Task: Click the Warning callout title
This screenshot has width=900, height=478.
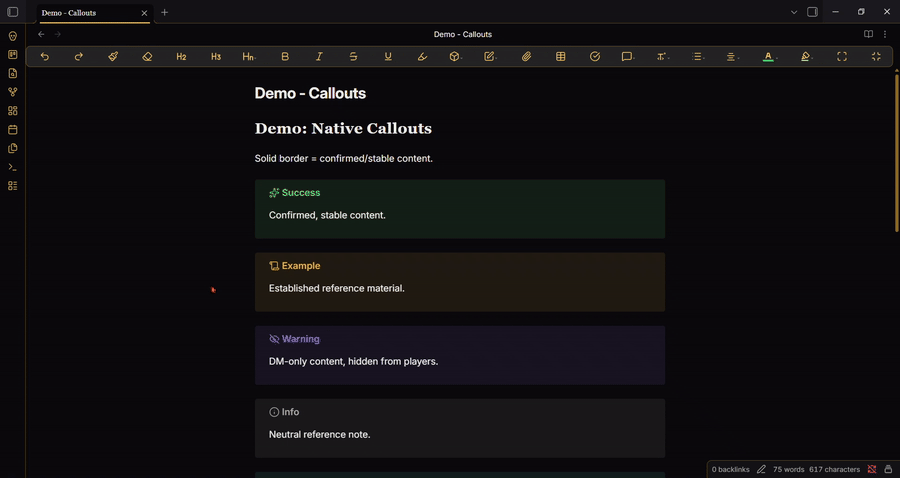Action: [300, 339]
